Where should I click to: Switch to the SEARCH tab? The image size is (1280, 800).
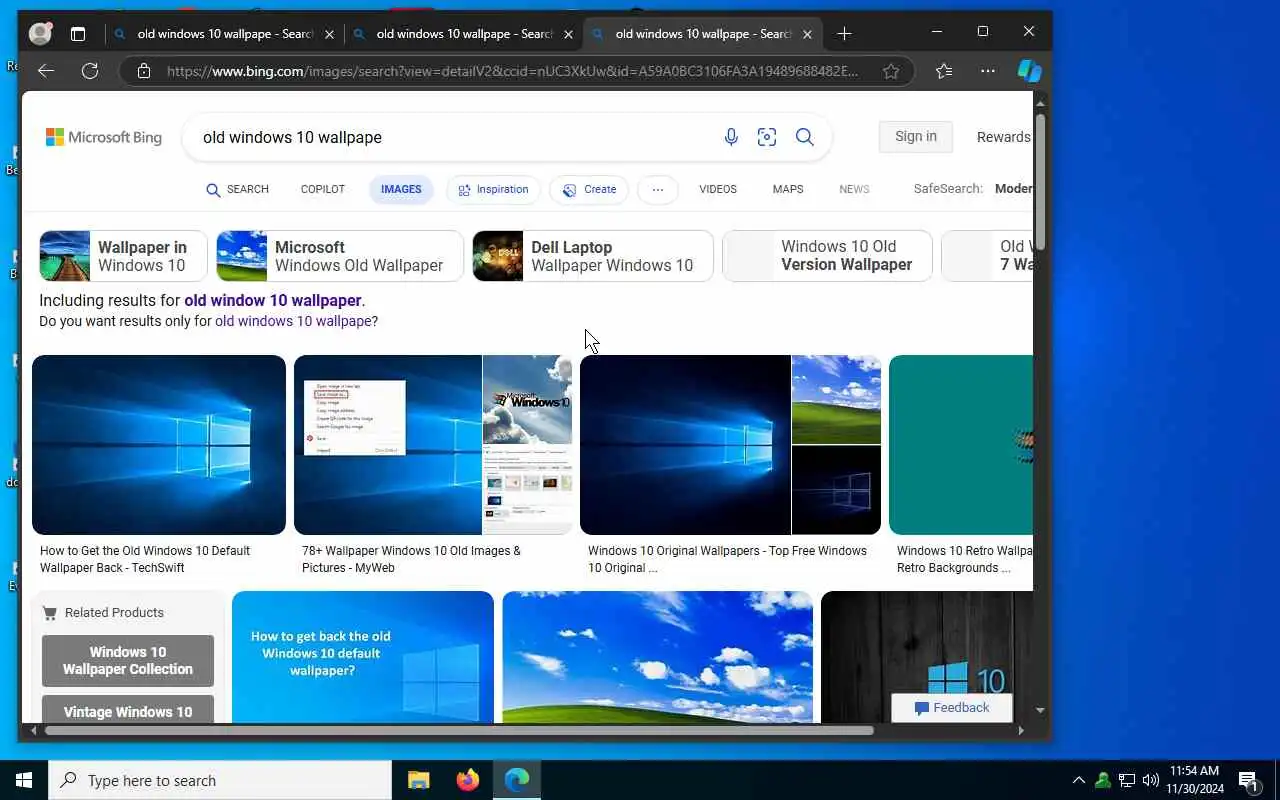[238, 189]
